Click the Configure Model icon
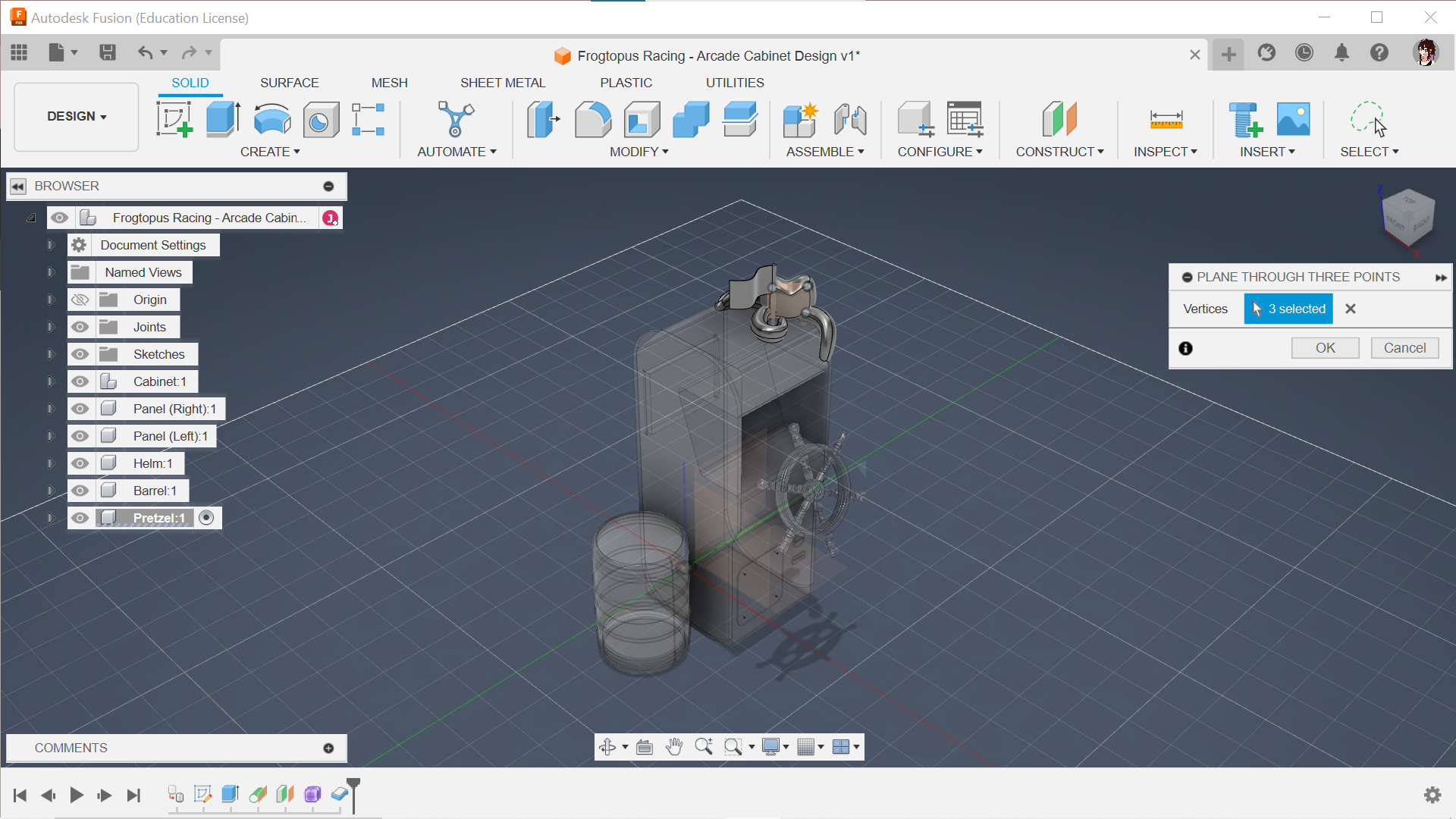 [x=915, y=119]
